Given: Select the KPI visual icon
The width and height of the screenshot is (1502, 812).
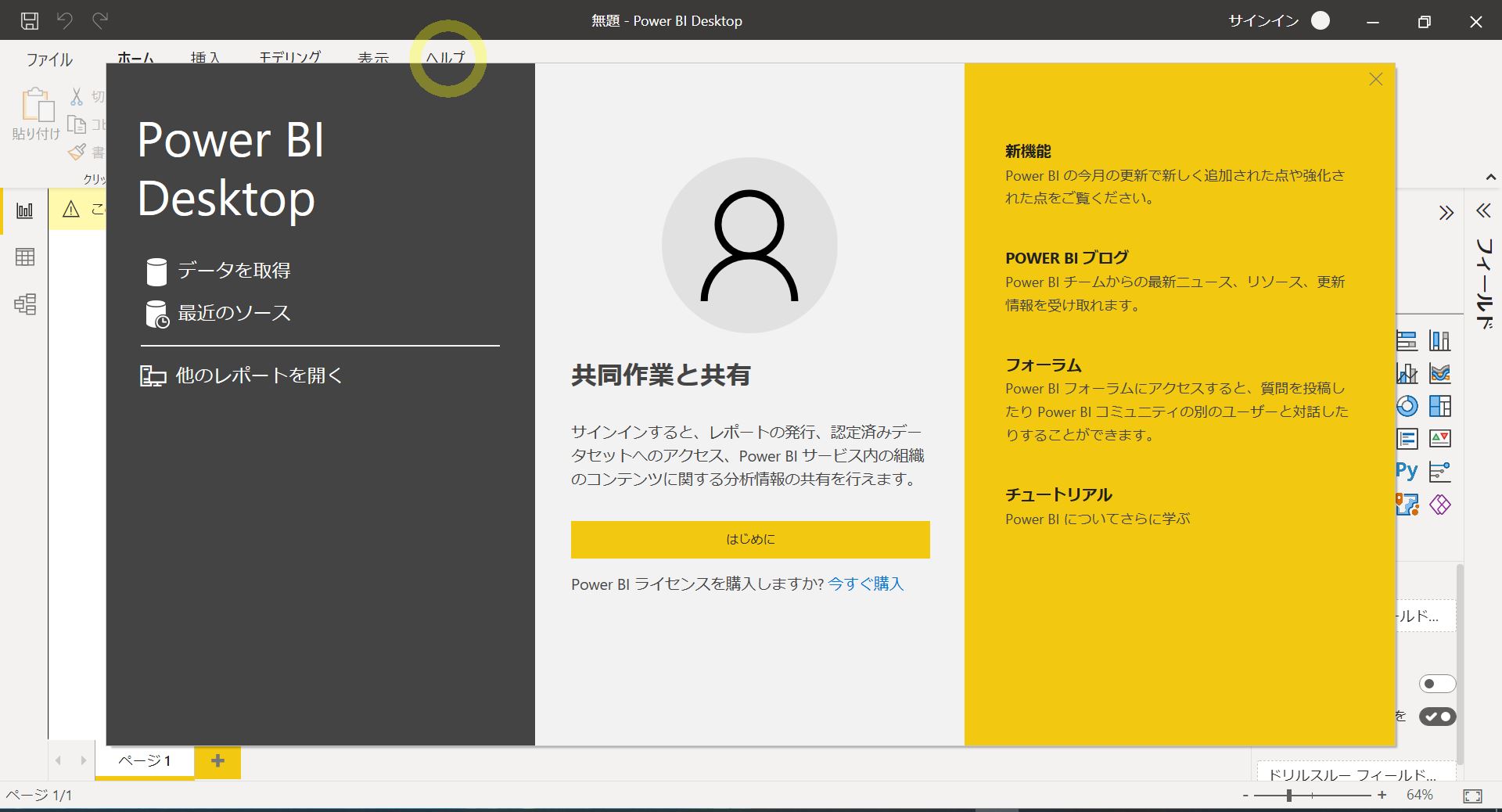Looking at the screenshot, I should (x=1439, y=439).
